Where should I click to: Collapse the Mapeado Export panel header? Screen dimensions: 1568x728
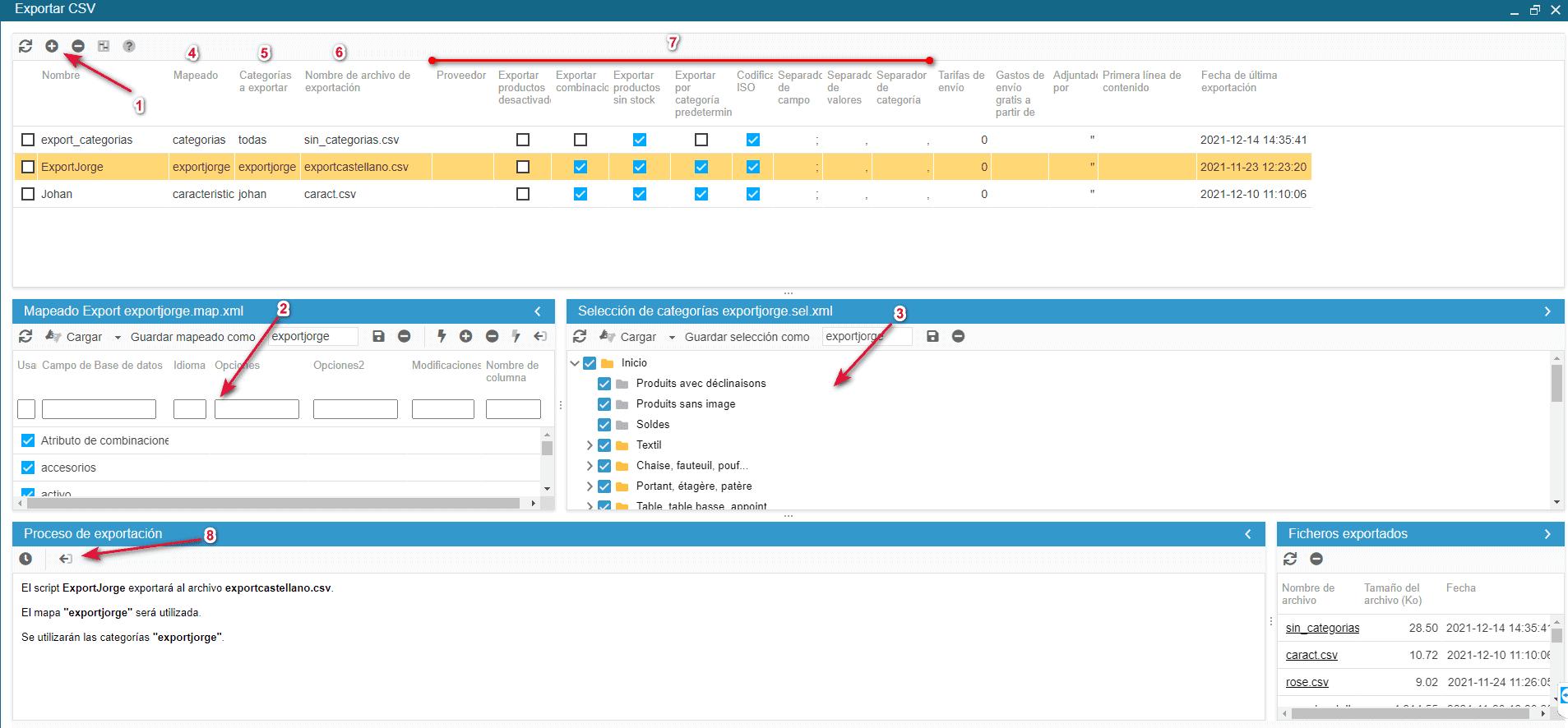(538, 311)
